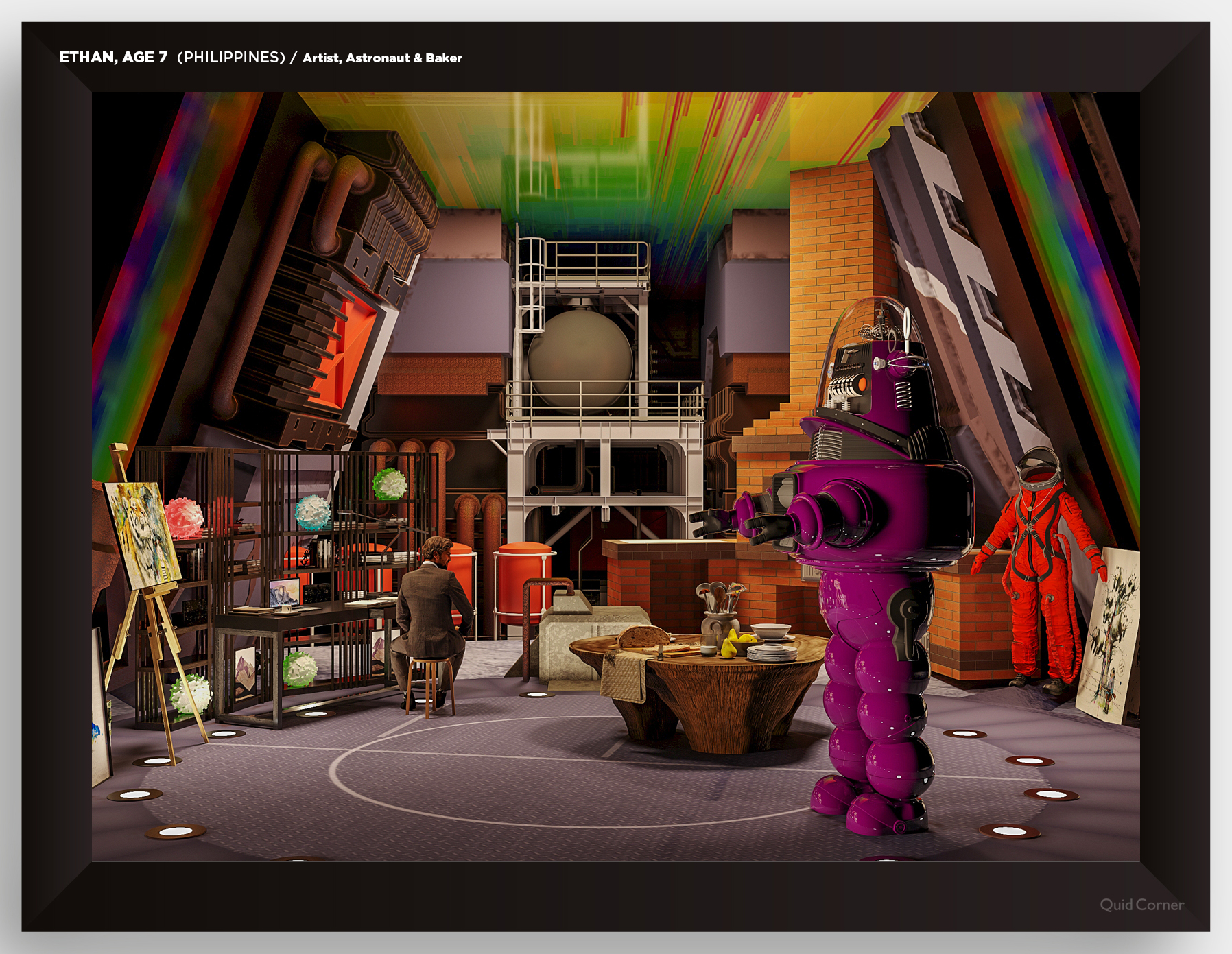Click the green orb on top shelf
Screen dimensions: 1232x954
point(390,484)
